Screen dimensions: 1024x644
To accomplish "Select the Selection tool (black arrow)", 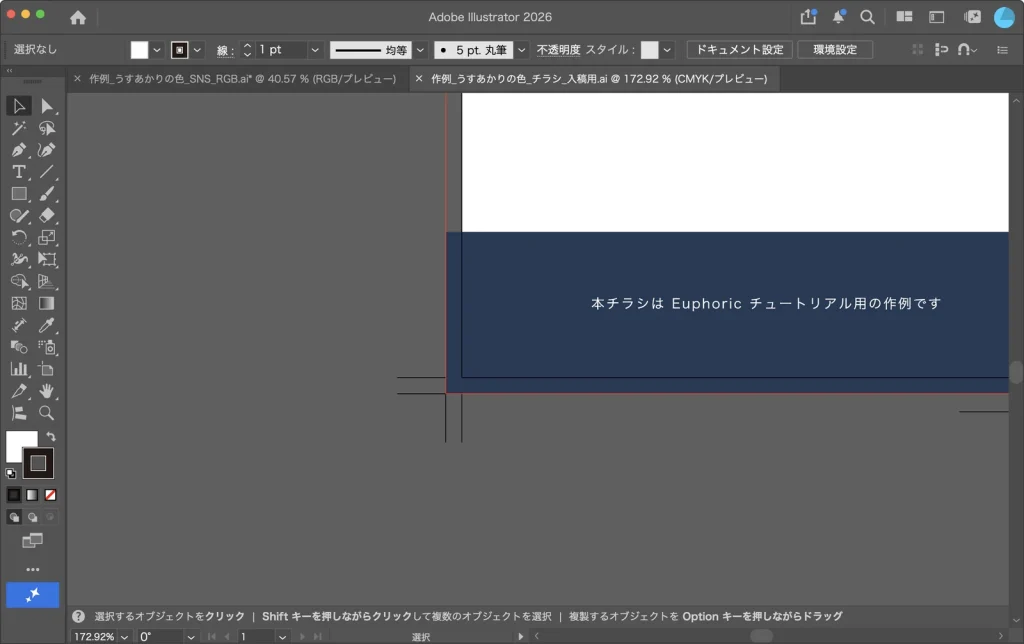I will pos(19,106).
